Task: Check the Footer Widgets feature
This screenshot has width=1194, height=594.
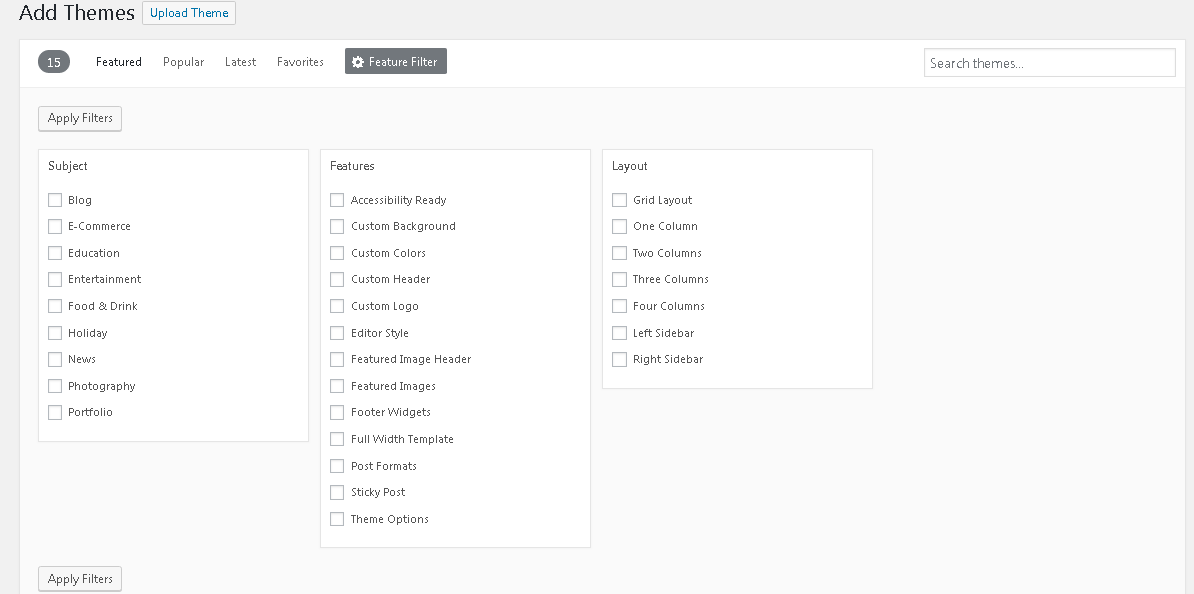Action: (337, 412)
